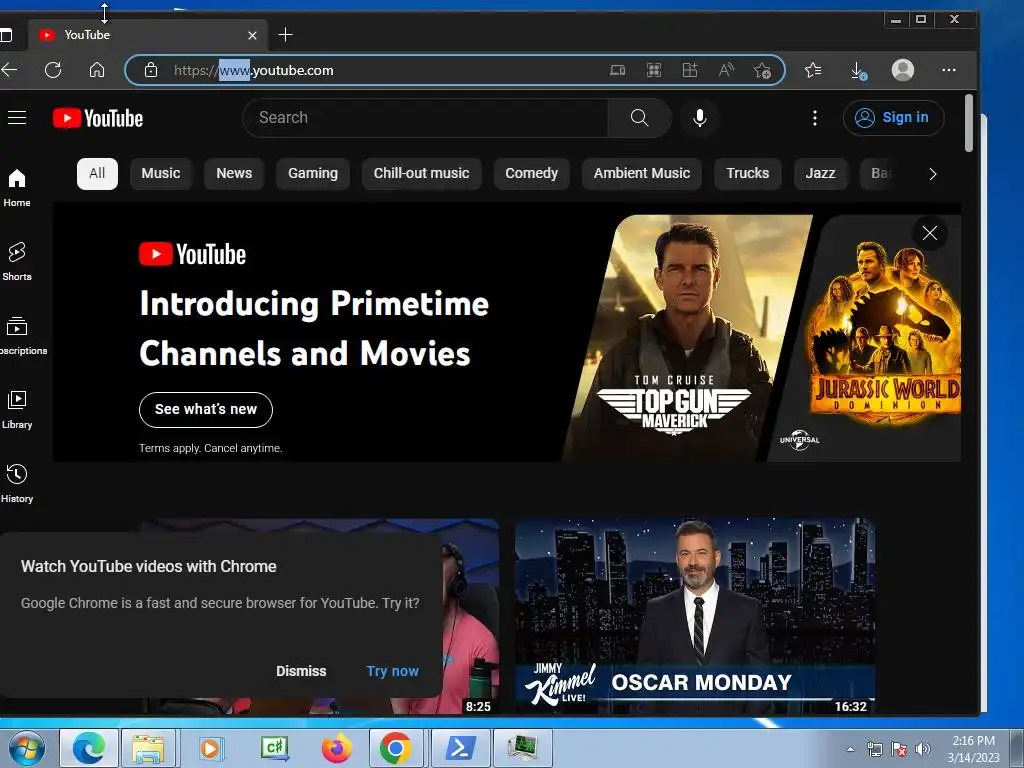1024x768 pixels.
Task: Open browser Downloads icon
Action: point(858,70)
